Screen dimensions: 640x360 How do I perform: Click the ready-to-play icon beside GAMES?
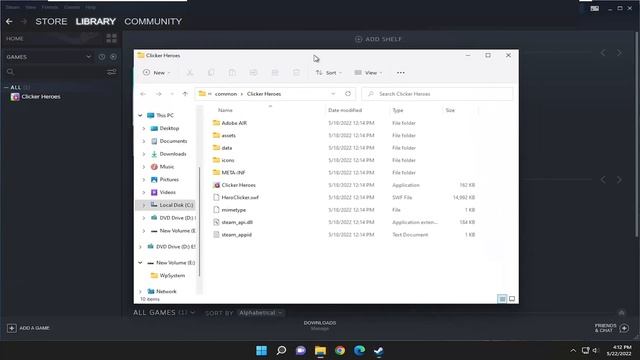(113, 57)
